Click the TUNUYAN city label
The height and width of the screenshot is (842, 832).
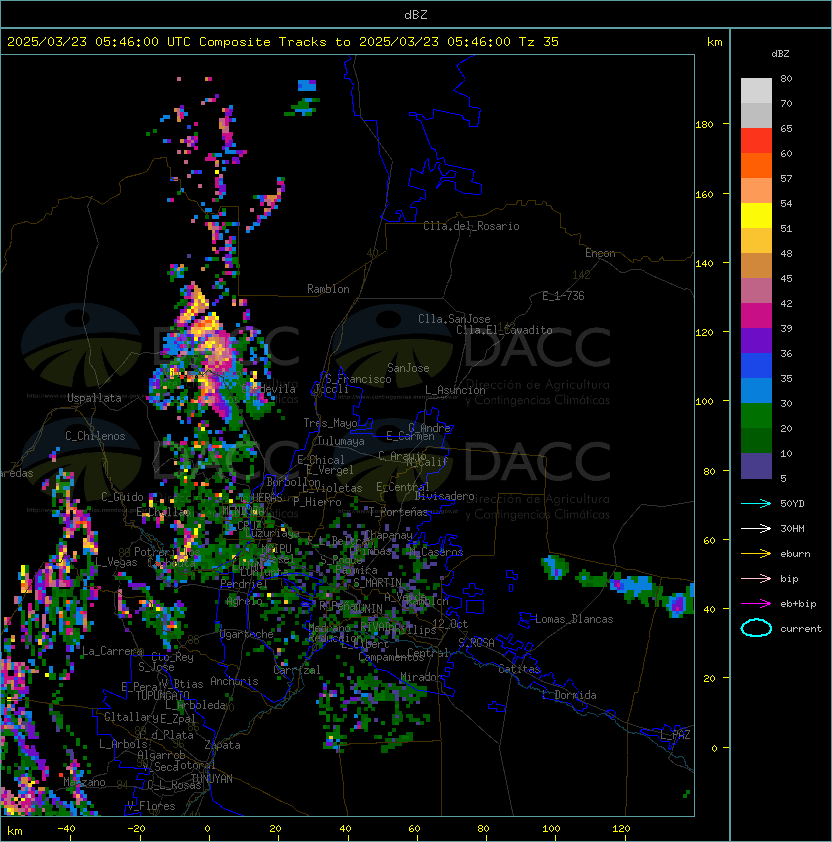(212, 779)
